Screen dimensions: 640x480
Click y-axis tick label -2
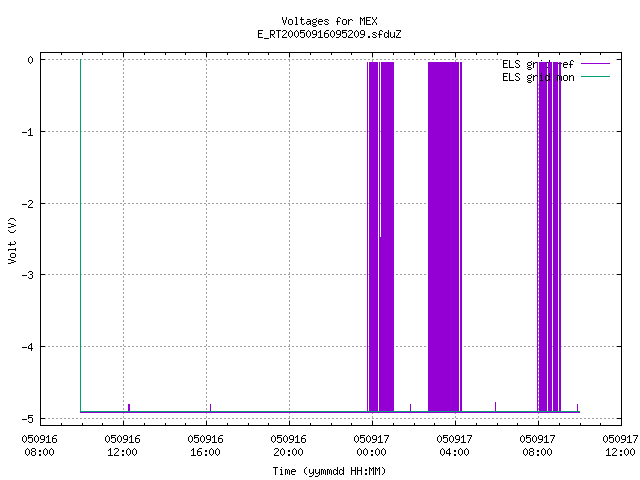tap(27, 204)
